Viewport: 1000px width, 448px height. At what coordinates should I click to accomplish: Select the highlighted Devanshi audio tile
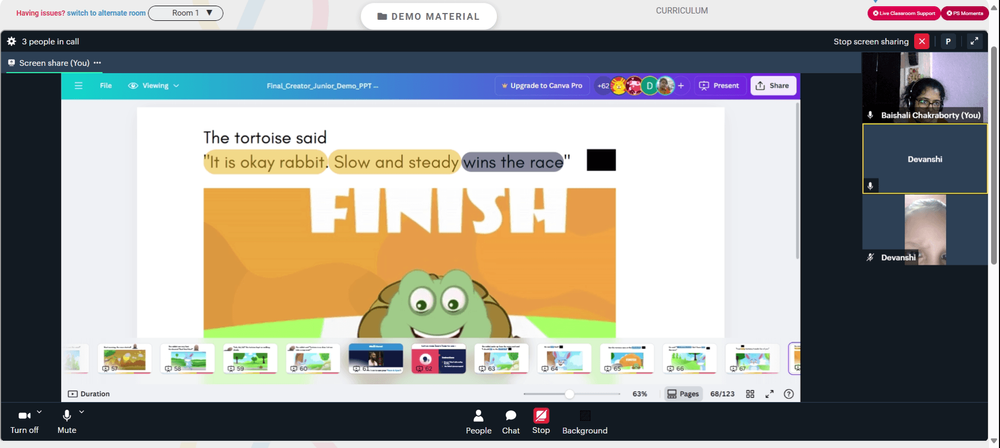tap(925, 158)
